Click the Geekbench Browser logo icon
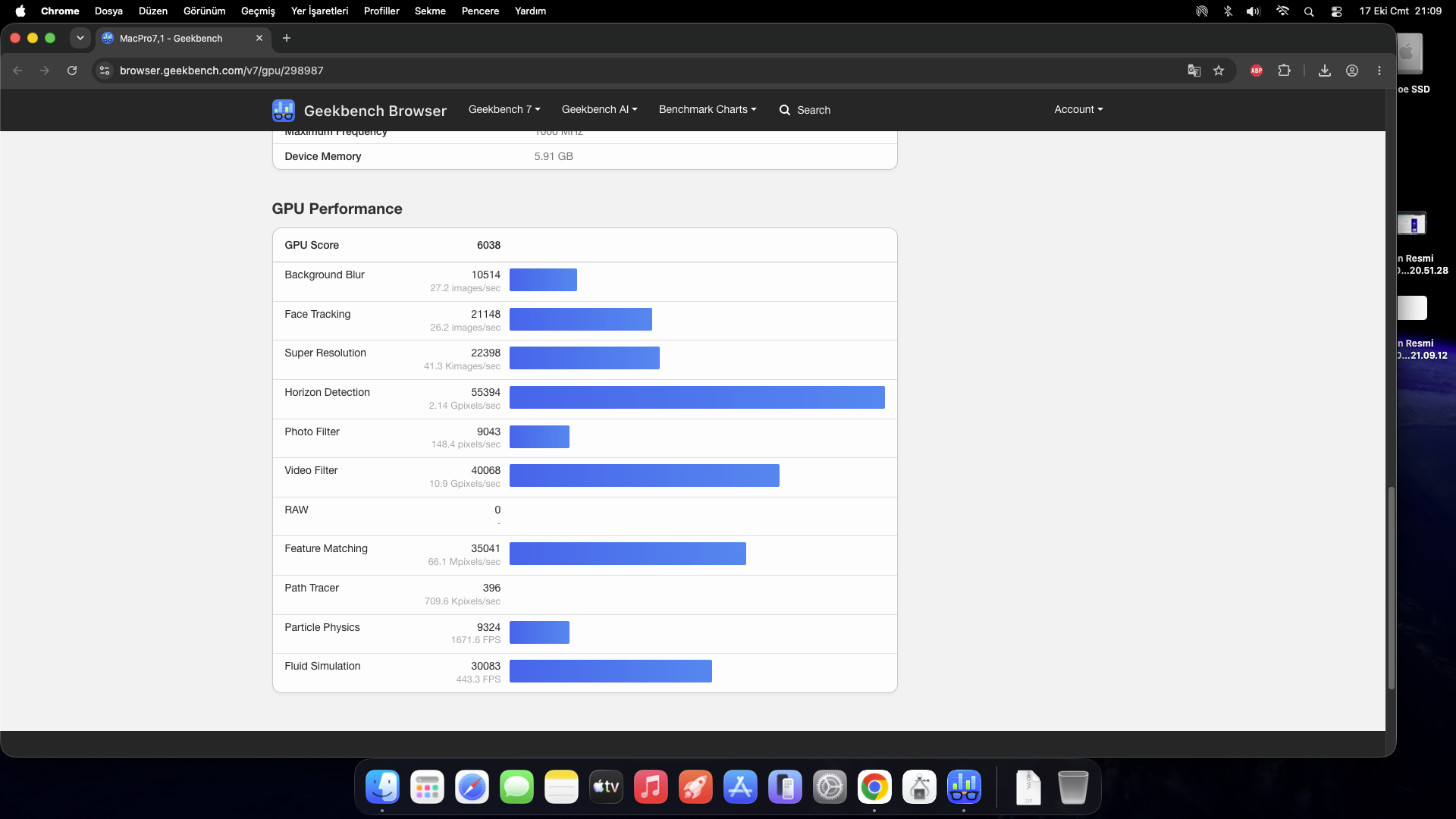 (284, 110)
